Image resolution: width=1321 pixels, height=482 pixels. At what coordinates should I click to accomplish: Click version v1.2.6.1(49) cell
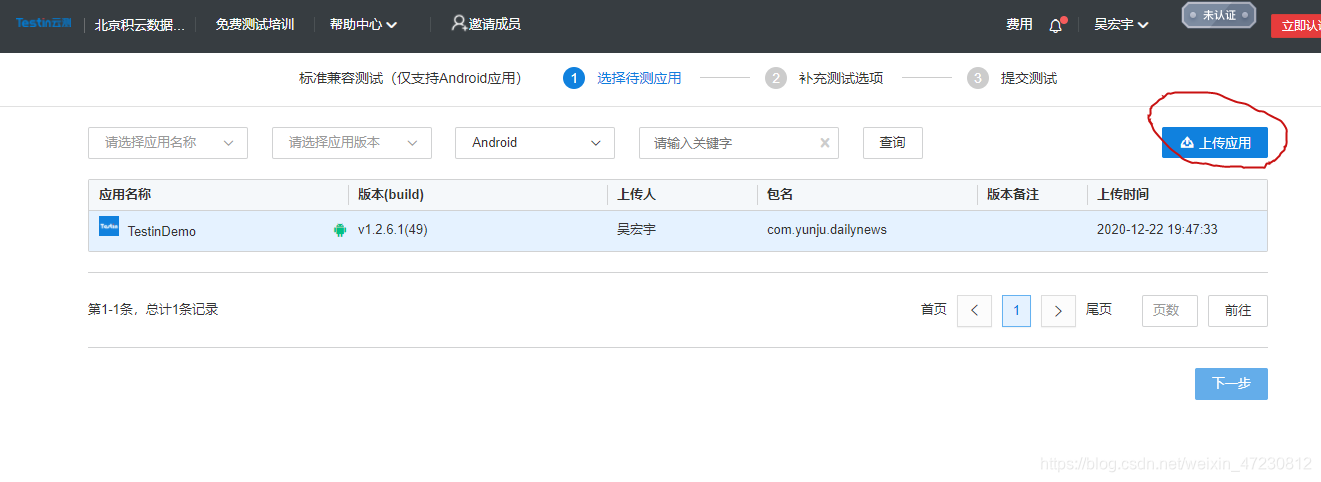click(393, 230)
